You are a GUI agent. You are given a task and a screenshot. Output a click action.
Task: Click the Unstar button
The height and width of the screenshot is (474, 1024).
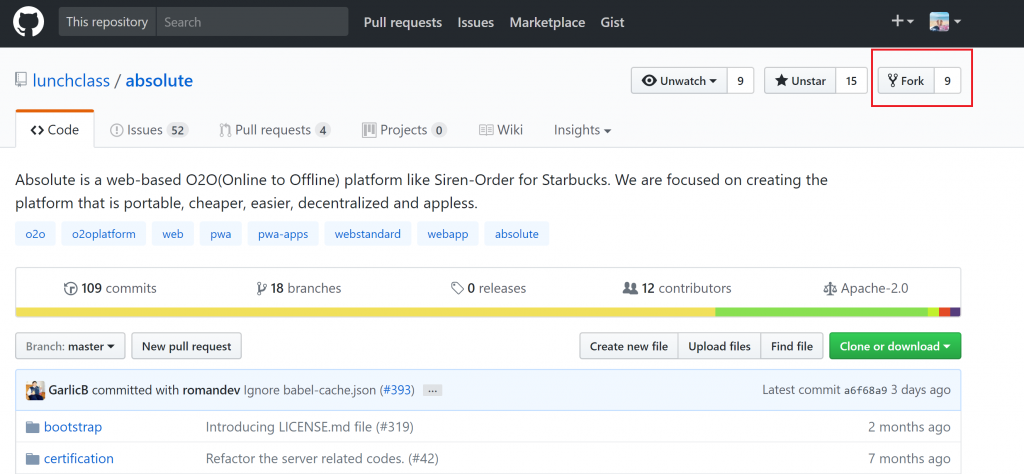tap(800, 81)
